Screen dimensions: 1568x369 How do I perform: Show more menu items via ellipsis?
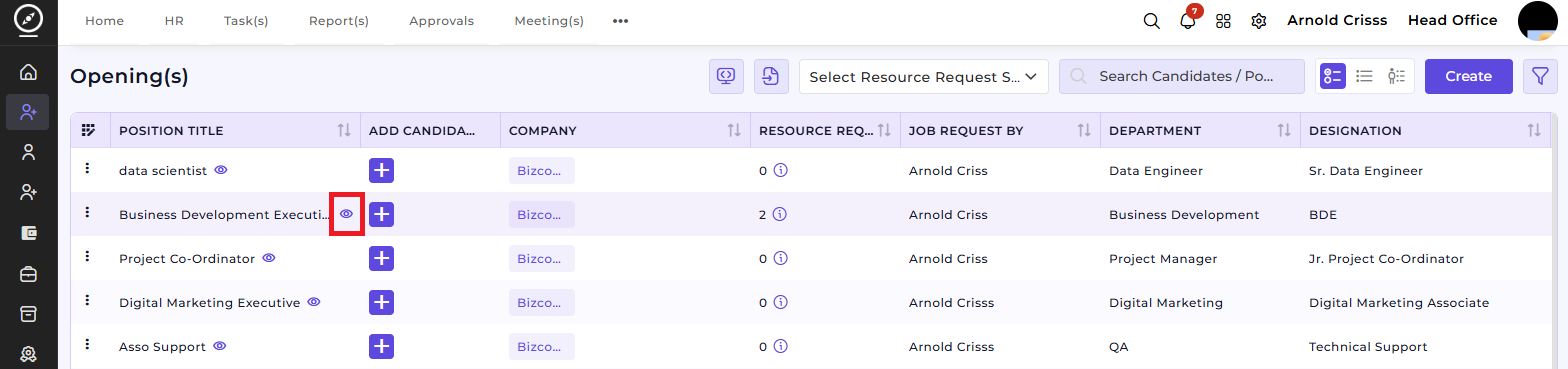[620, 21]
